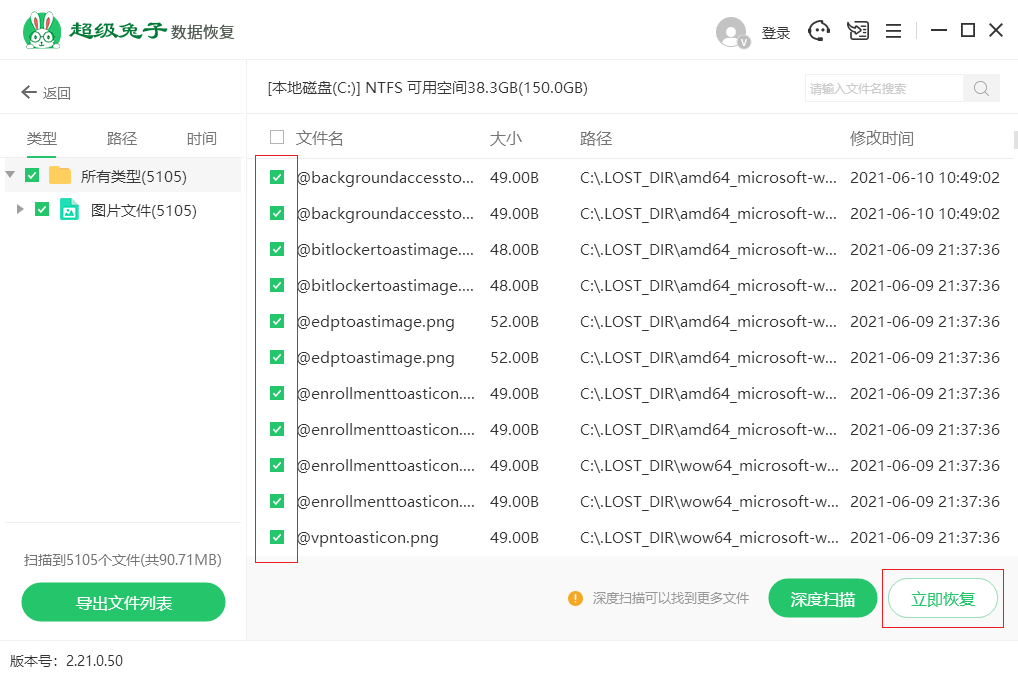Switch to the time tab
This screenshot has width=1018, height=678.
(201, 139)
